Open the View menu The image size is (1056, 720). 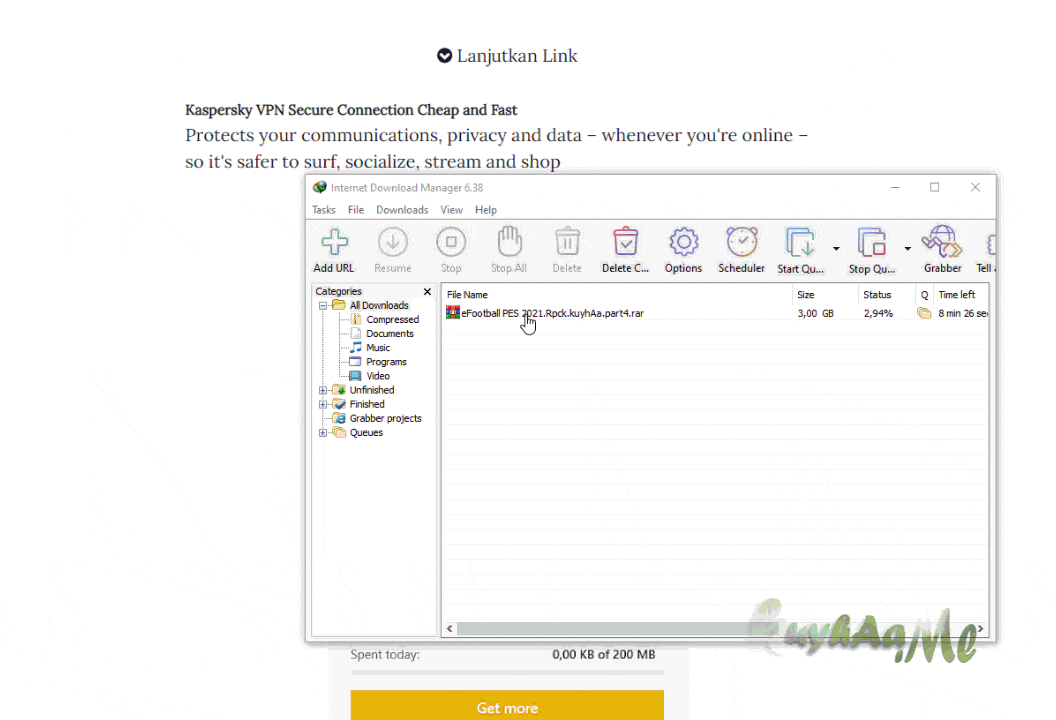(451, 209)
